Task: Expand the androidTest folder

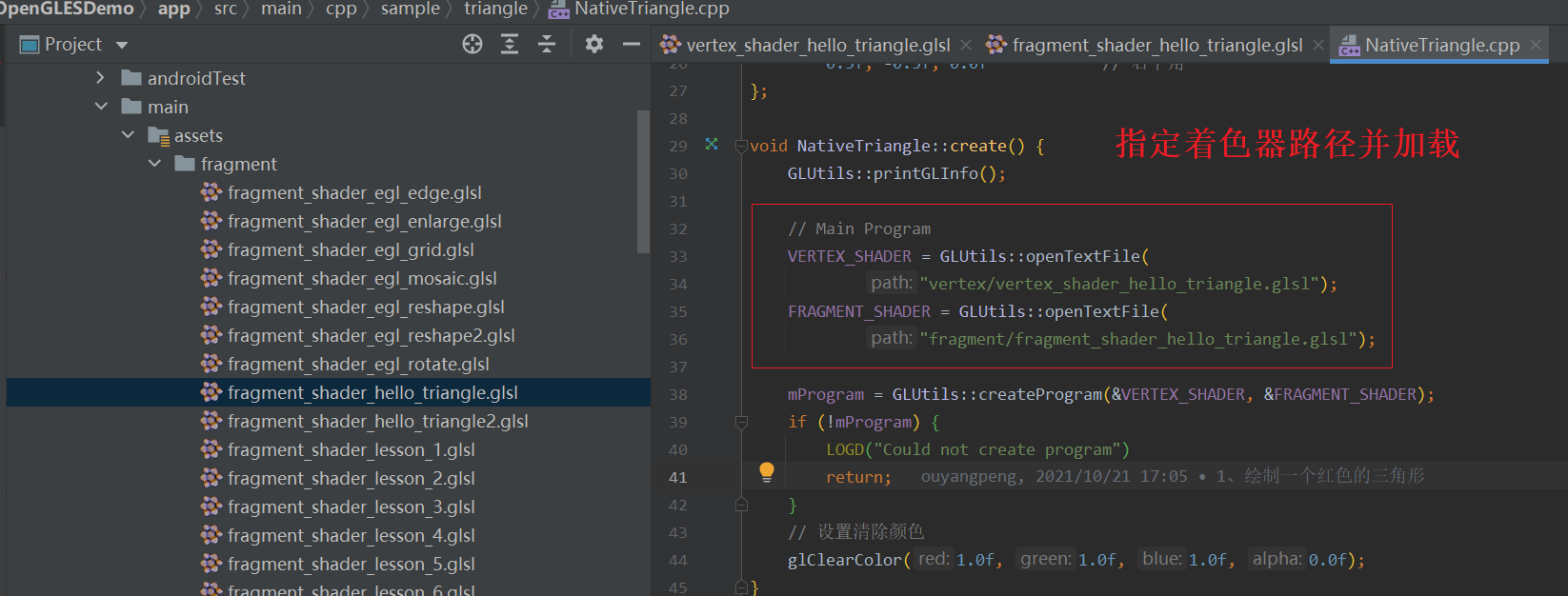Action: (x=100, y=78)
